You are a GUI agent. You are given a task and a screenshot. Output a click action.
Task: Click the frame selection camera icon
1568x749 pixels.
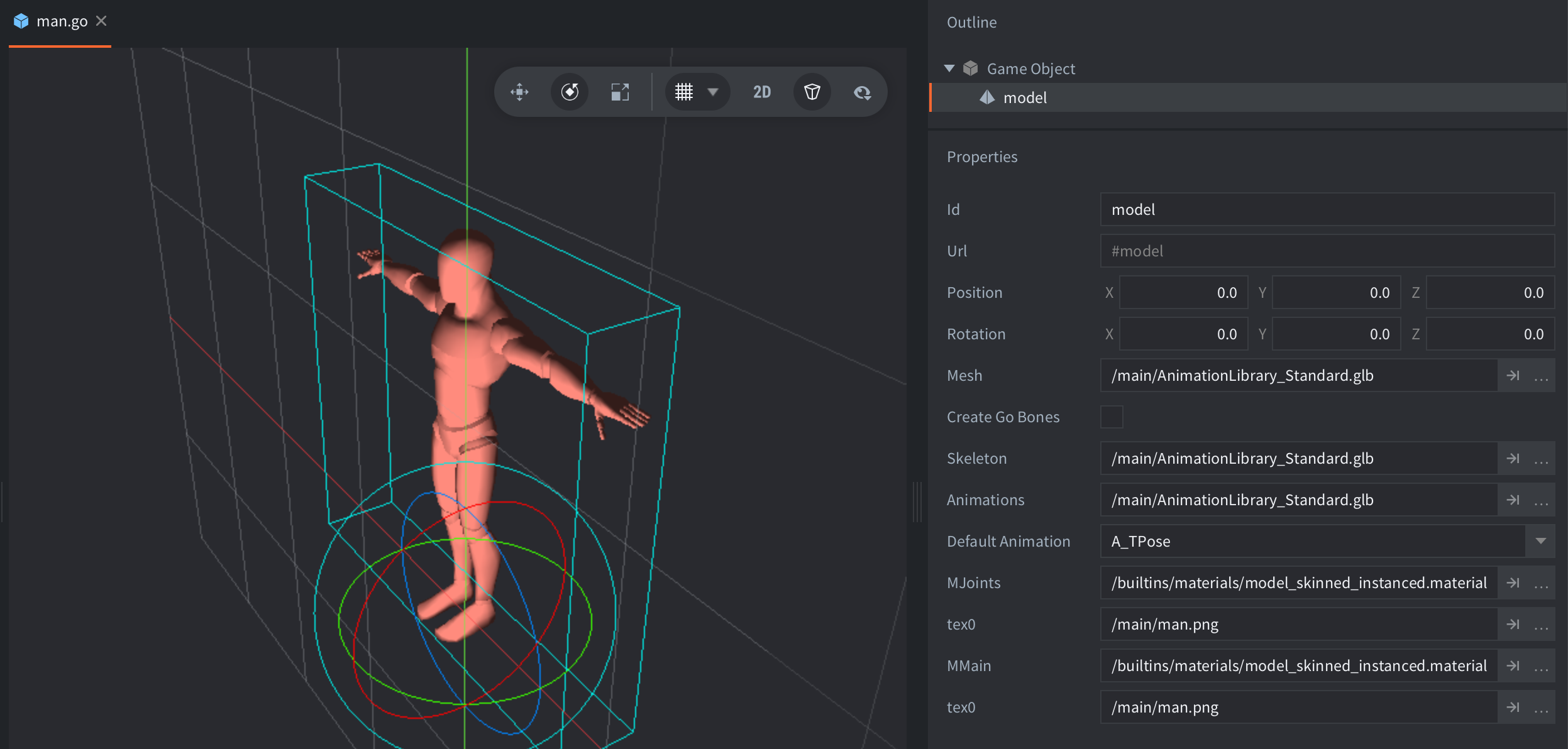[x=862, y=93]
